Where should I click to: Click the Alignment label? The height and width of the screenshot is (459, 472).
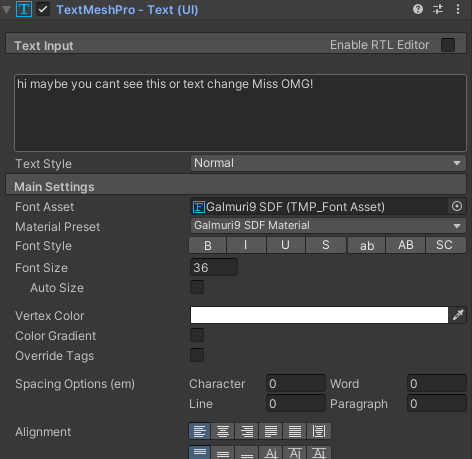[x=43, y=432]
